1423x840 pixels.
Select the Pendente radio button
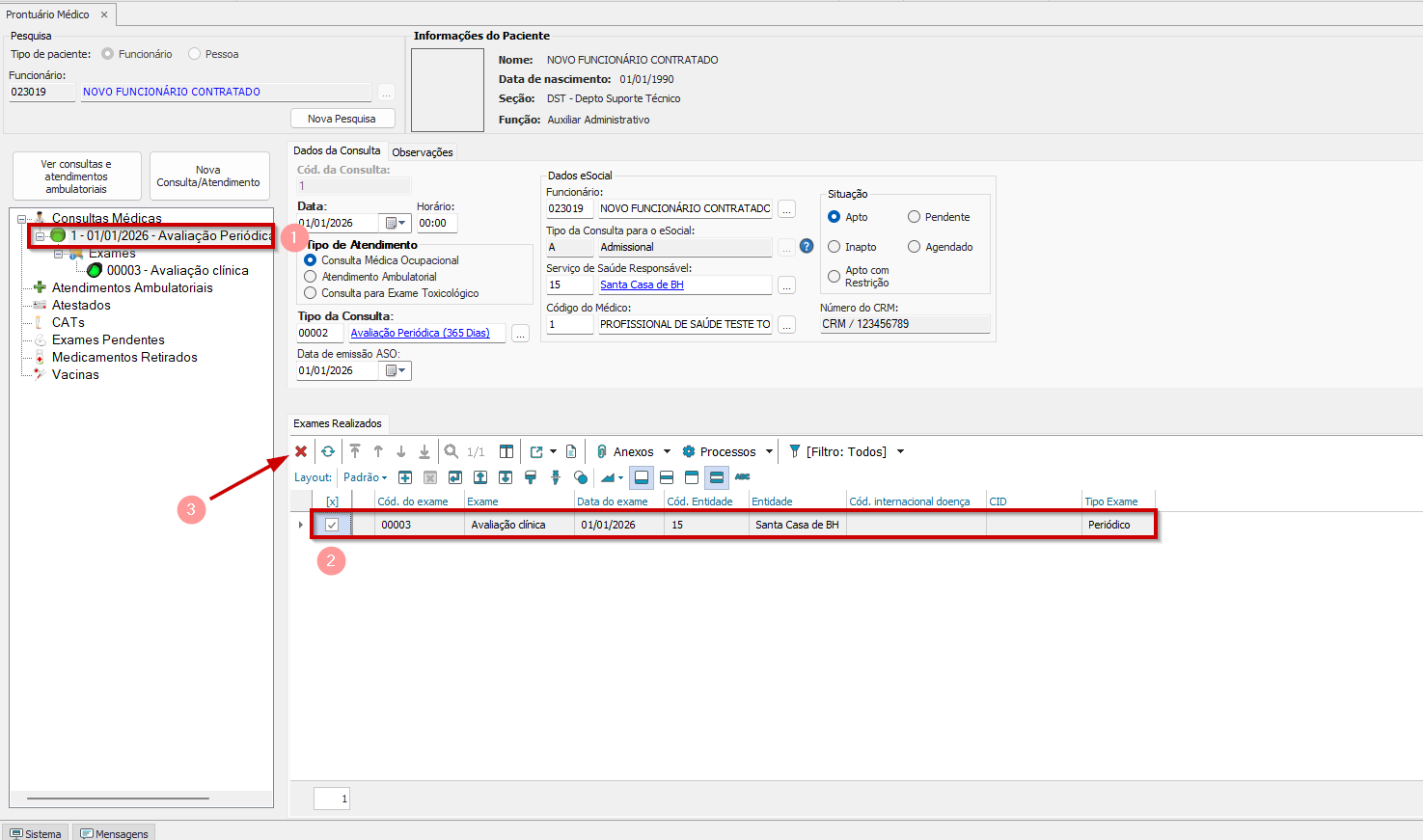click(x=914, y=217)
